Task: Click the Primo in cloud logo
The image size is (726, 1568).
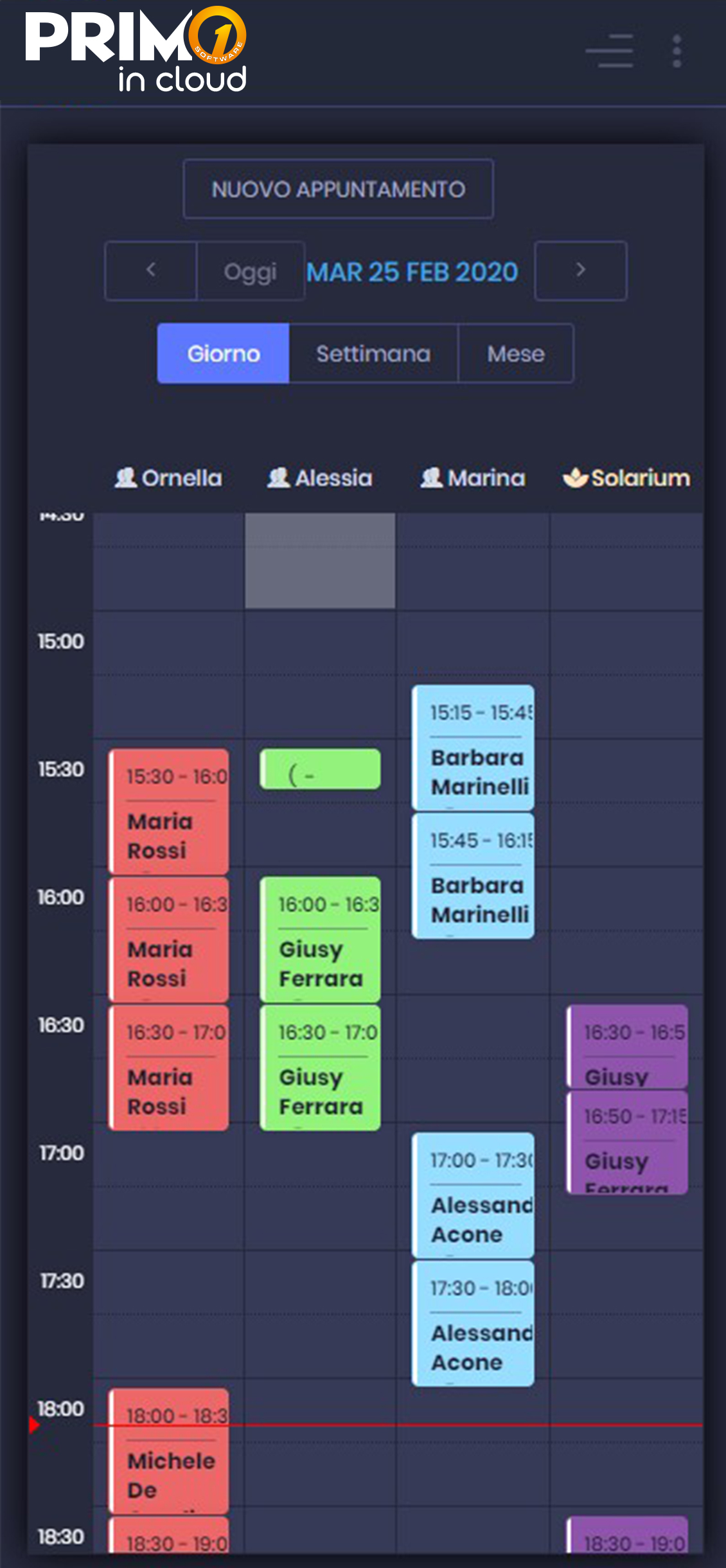Action: point(136,50)
